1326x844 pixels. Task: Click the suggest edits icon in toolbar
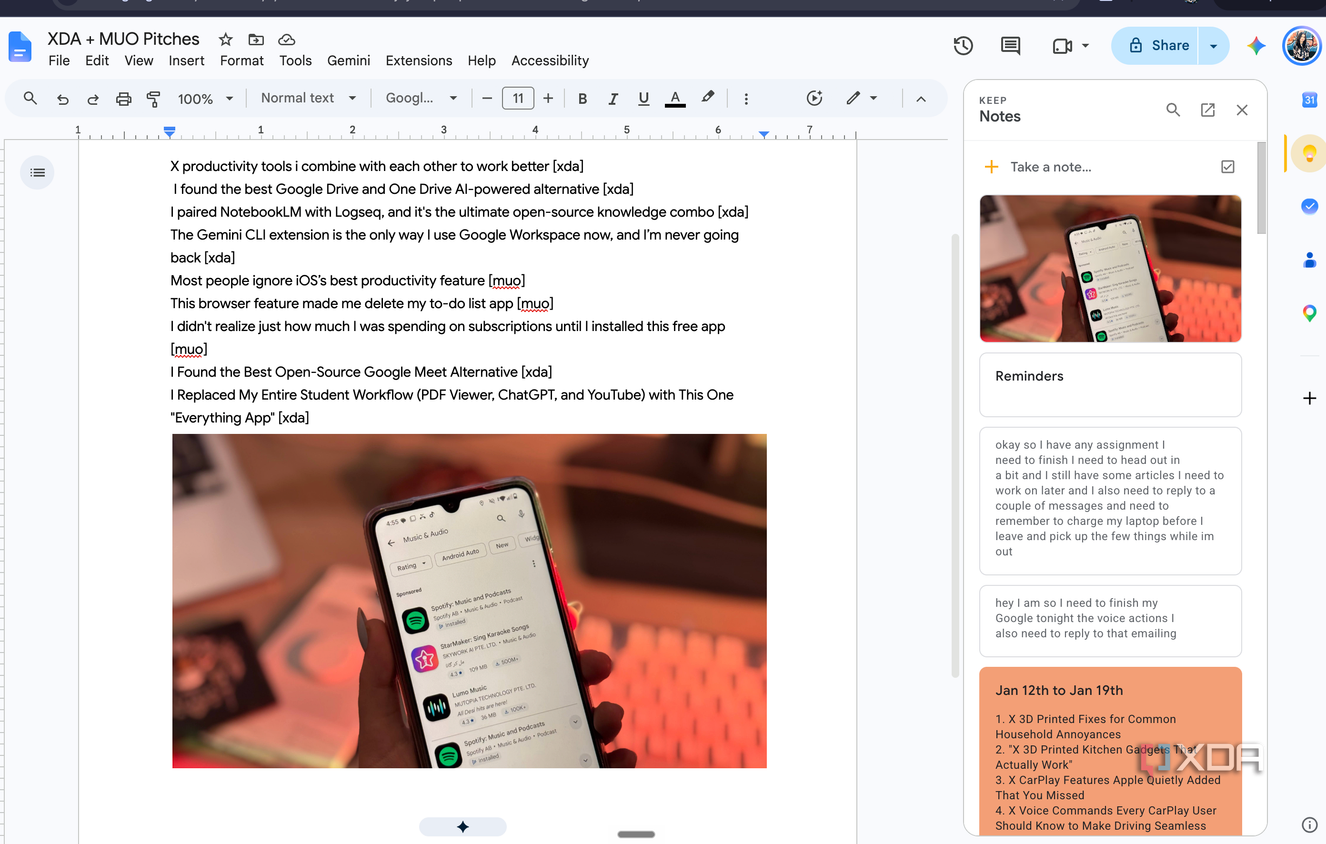pos(815,98)
